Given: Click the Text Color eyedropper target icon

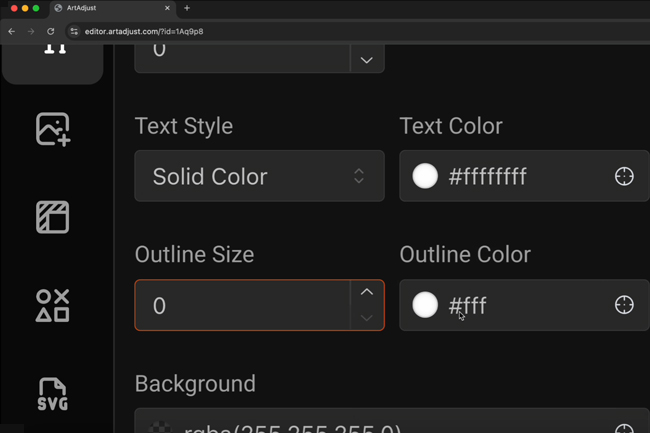Looking at the screenshot, I should click(624, 177).
